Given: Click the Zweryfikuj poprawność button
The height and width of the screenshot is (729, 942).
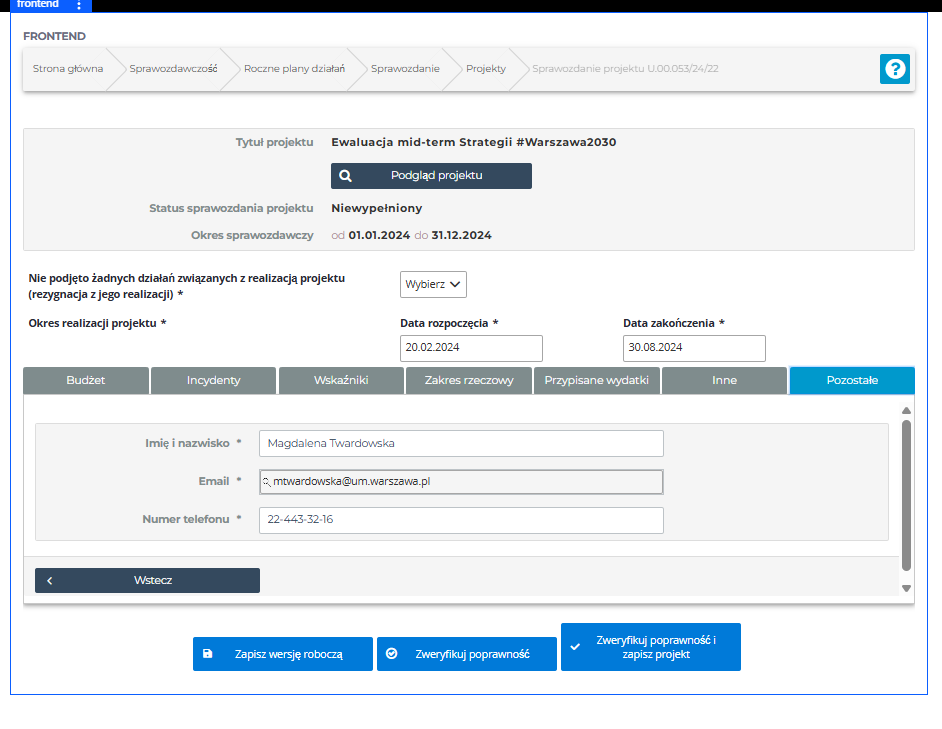Looking at the screenshot, I should click(467, 654).
